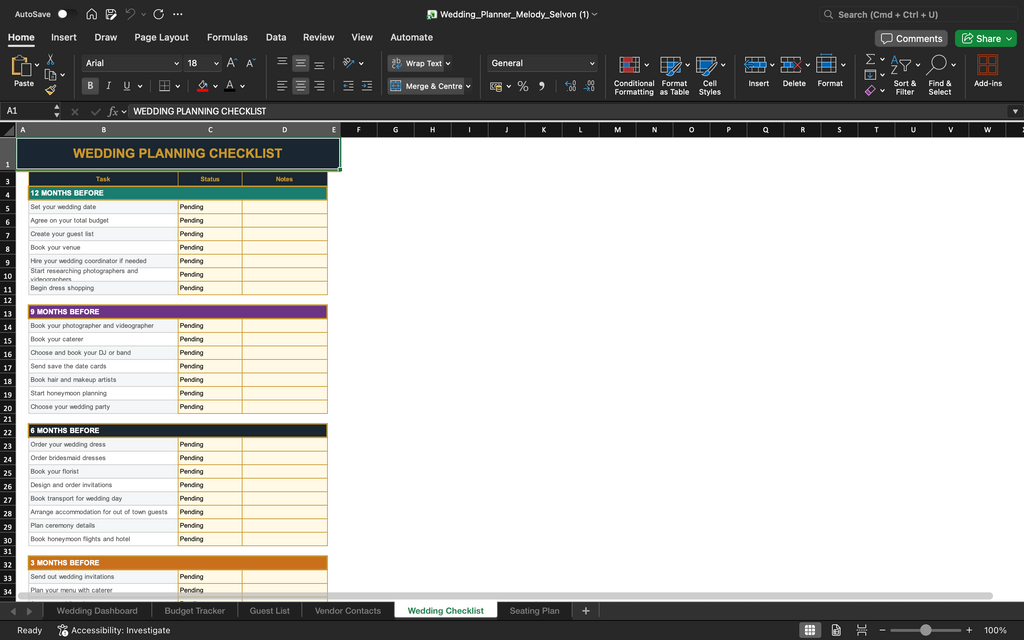Toggle the AutoSave switch
1024x640 pixels.
[65, 14]
